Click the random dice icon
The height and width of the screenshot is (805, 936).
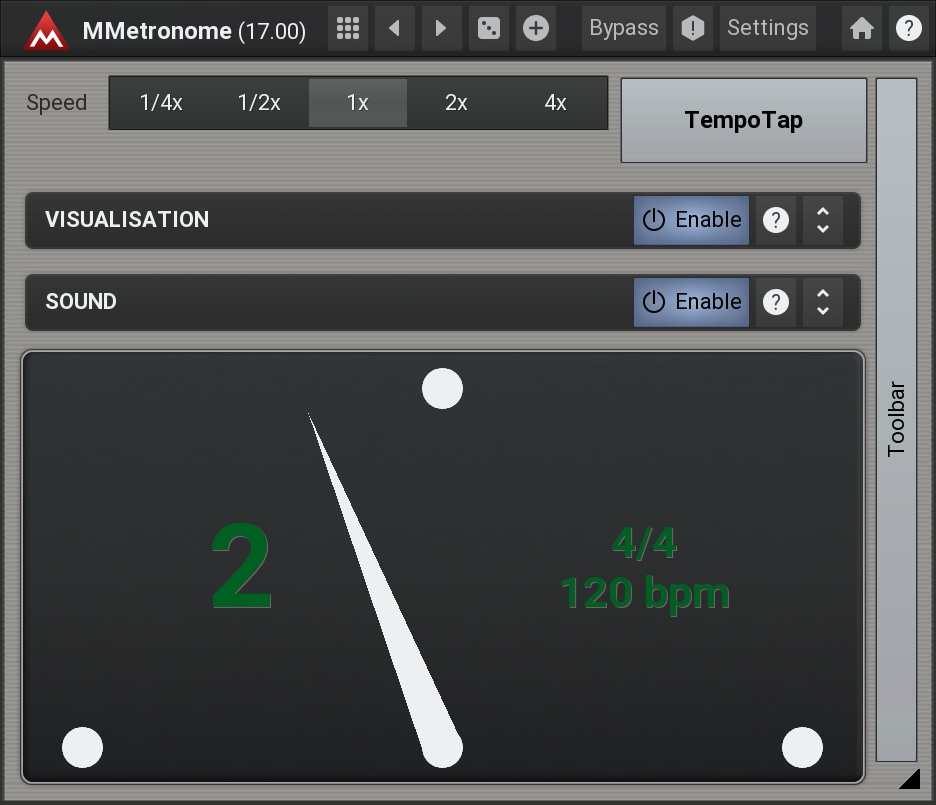[489, 29]
